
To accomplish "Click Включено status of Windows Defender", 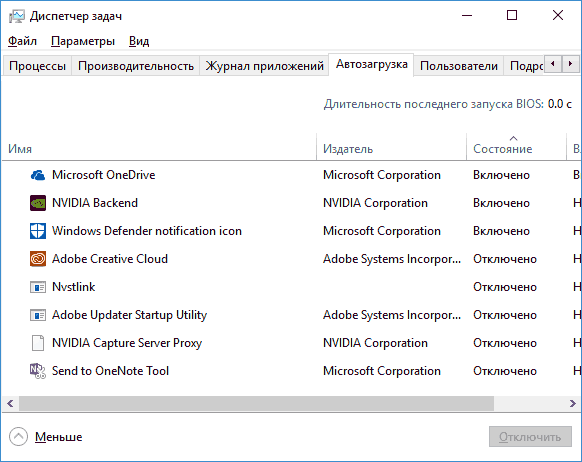I will click(501, 231).
